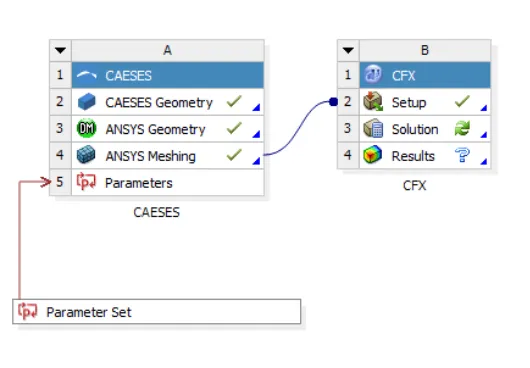Click blue corner triangle of ANSYS Meshing cell
The image size is (530, 368).
257,161
